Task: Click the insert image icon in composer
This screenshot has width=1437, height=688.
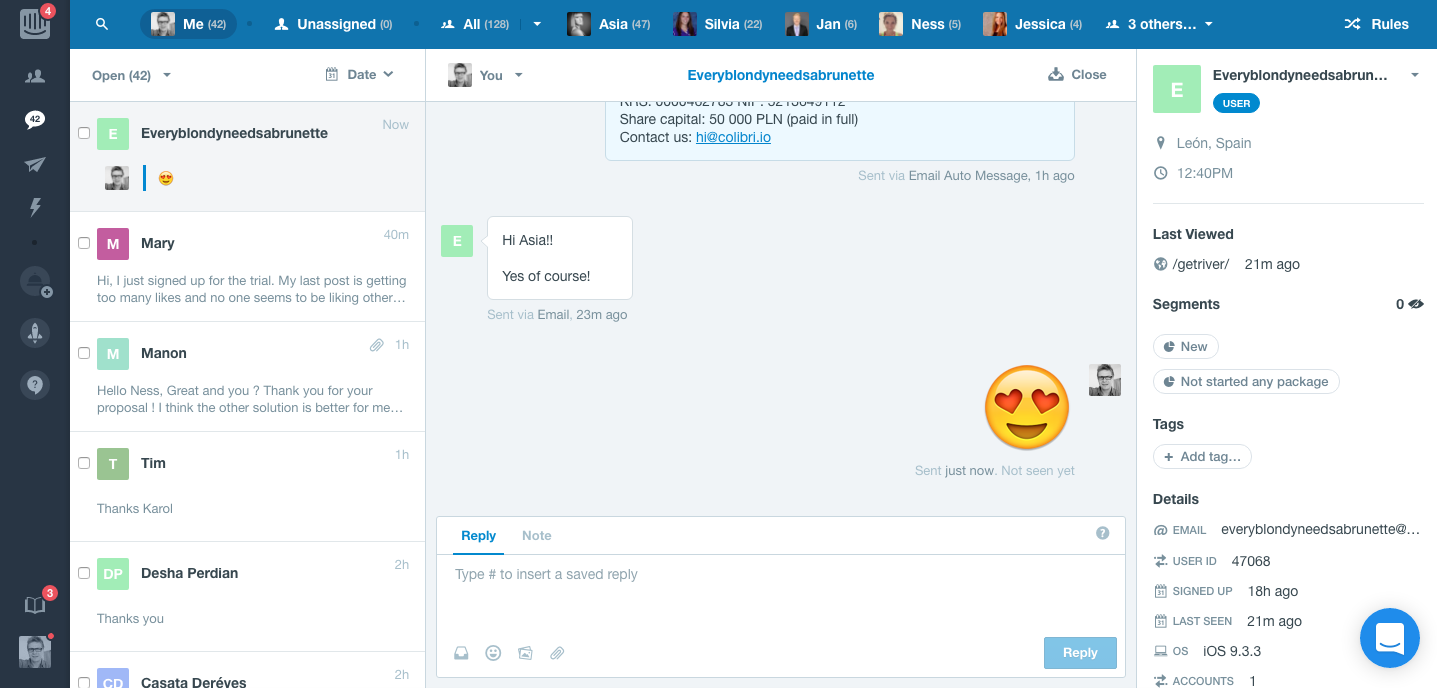Action: [525, 653]
